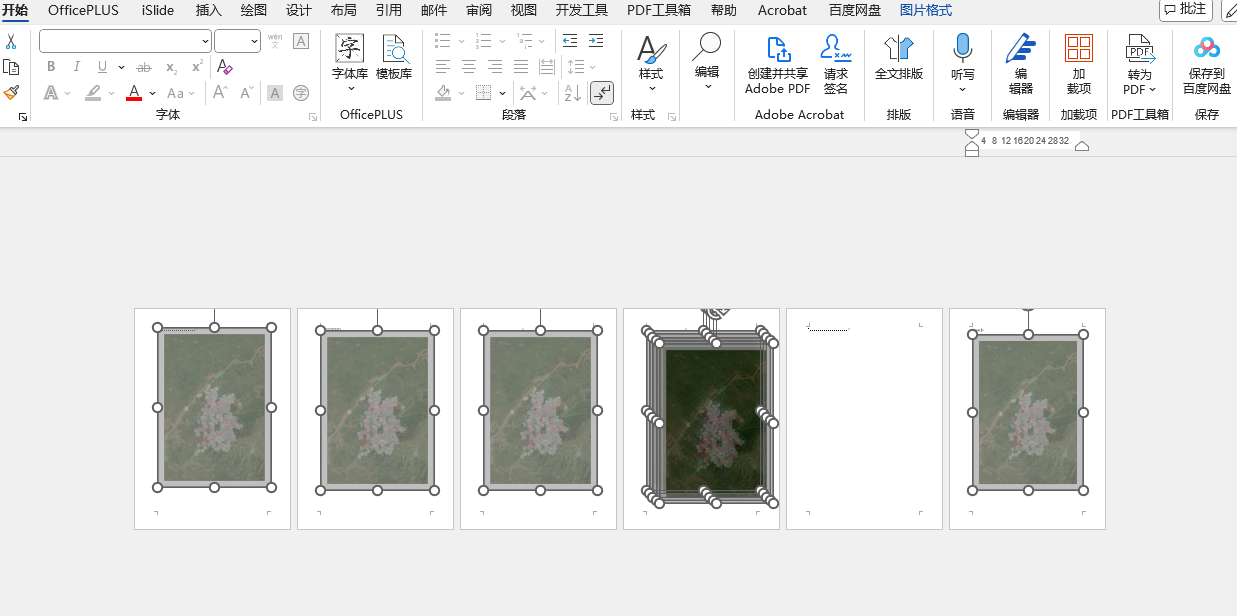Apply the text highlight color
The height and width of the screenshot is (616, 1237).
[x=93, y=93]
